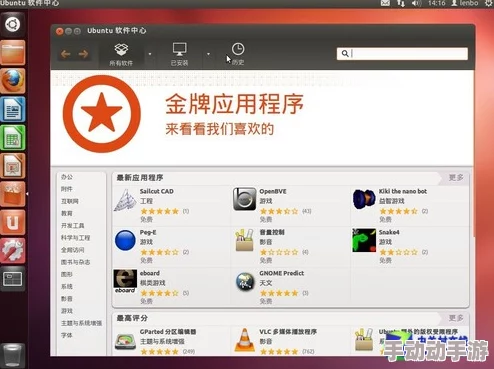Open System Settings from the launcher
This screenshot has width=494, height=369.
click(13, 251)
